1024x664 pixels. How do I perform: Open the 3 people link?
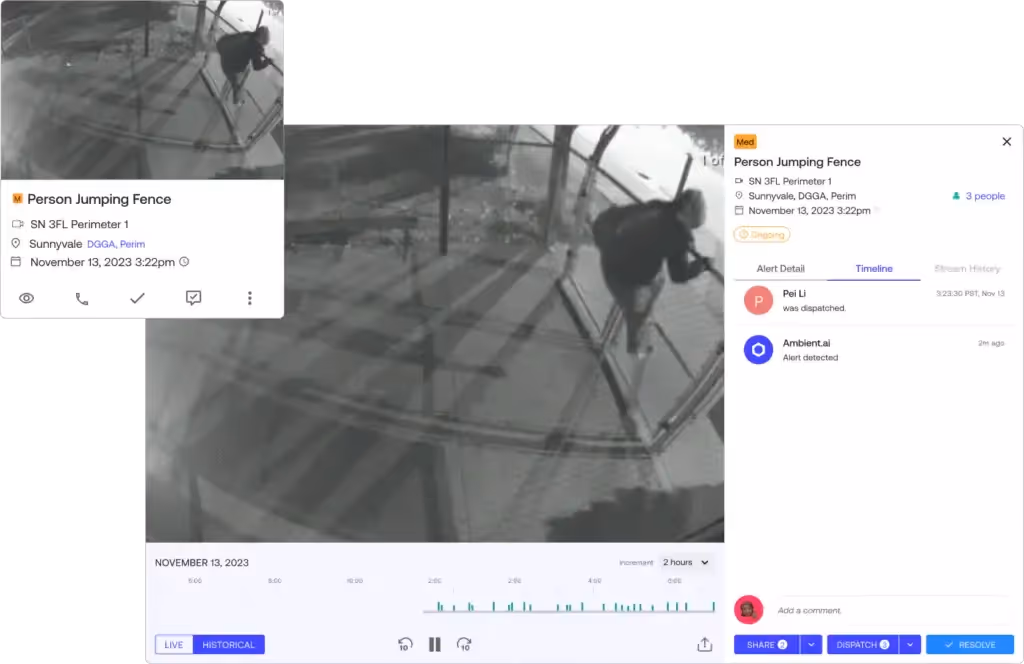[978, 196]
